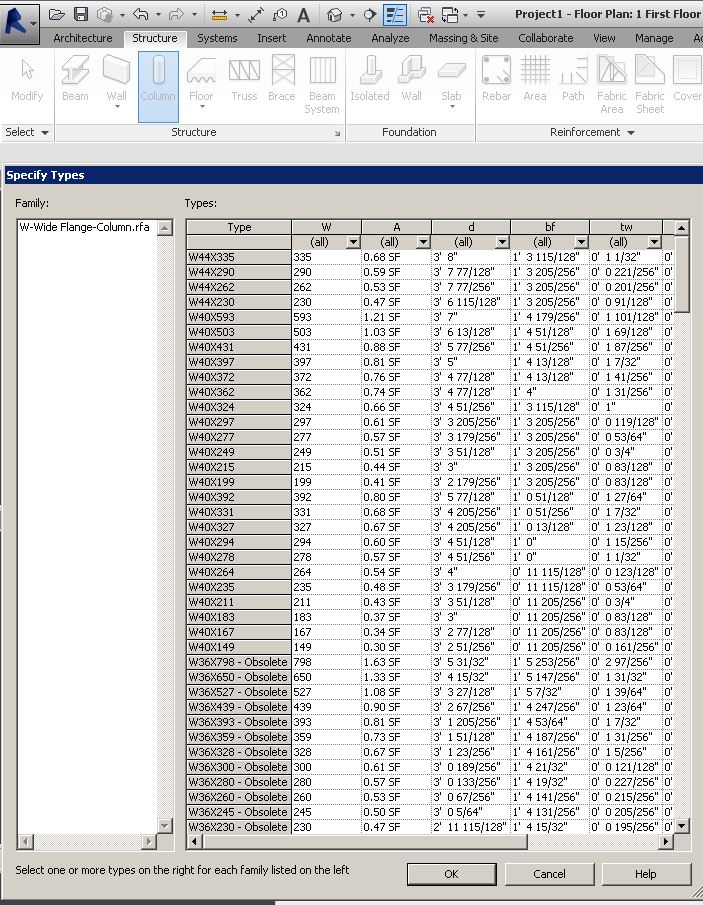Click the Save icon in quick access toolbar
The height and width of the screenshot is (905, 703).
coord(81,15)
